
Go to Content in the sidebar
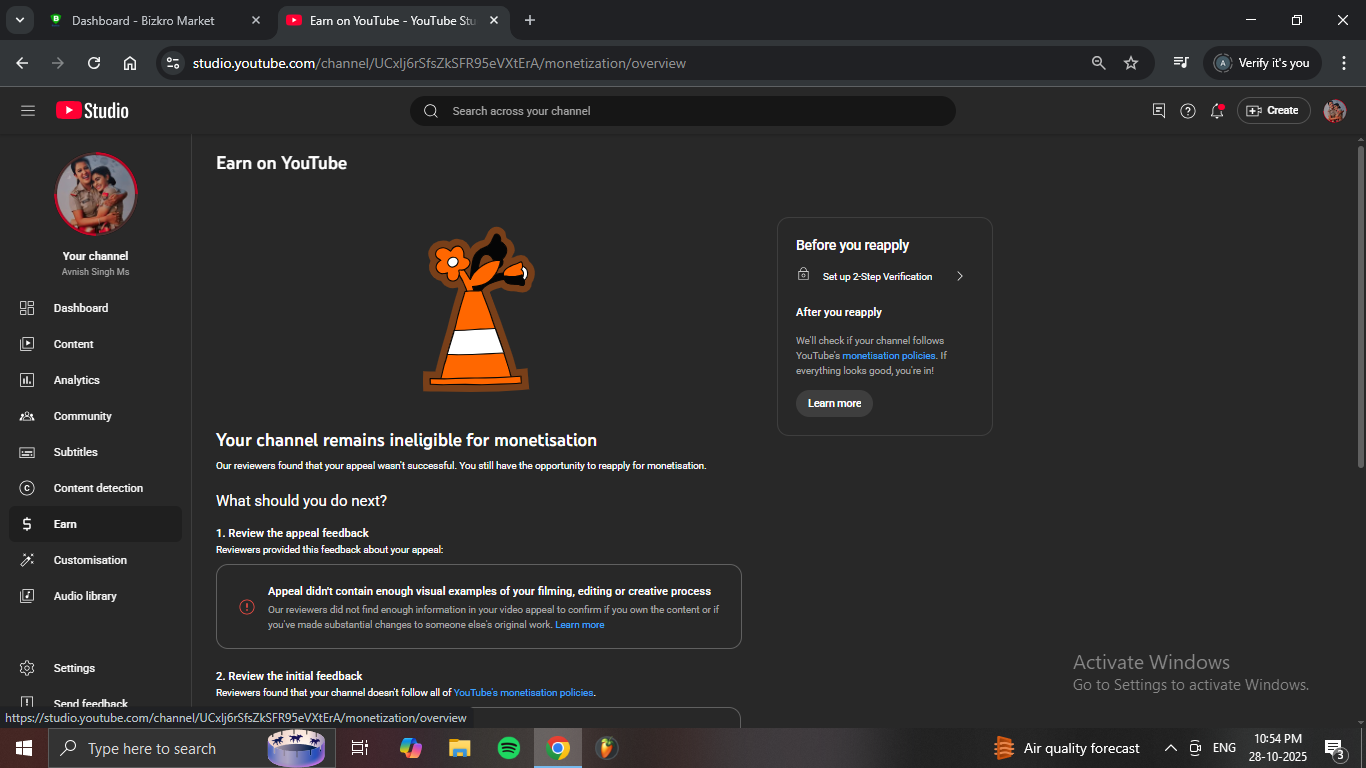[73, 344]
